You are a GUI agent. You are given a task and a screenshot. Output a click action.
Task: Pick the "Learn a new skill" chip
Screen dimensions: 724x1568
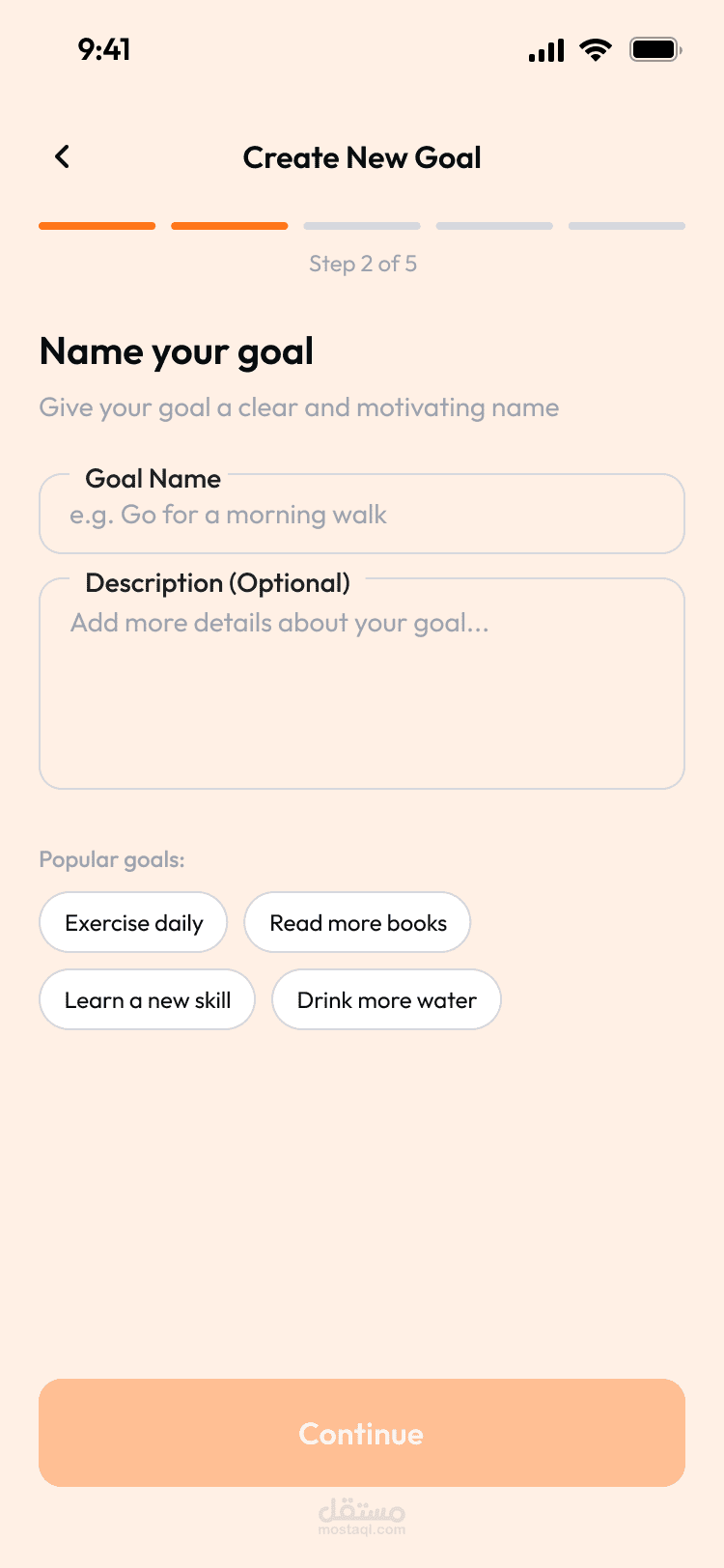[147, 1000]
